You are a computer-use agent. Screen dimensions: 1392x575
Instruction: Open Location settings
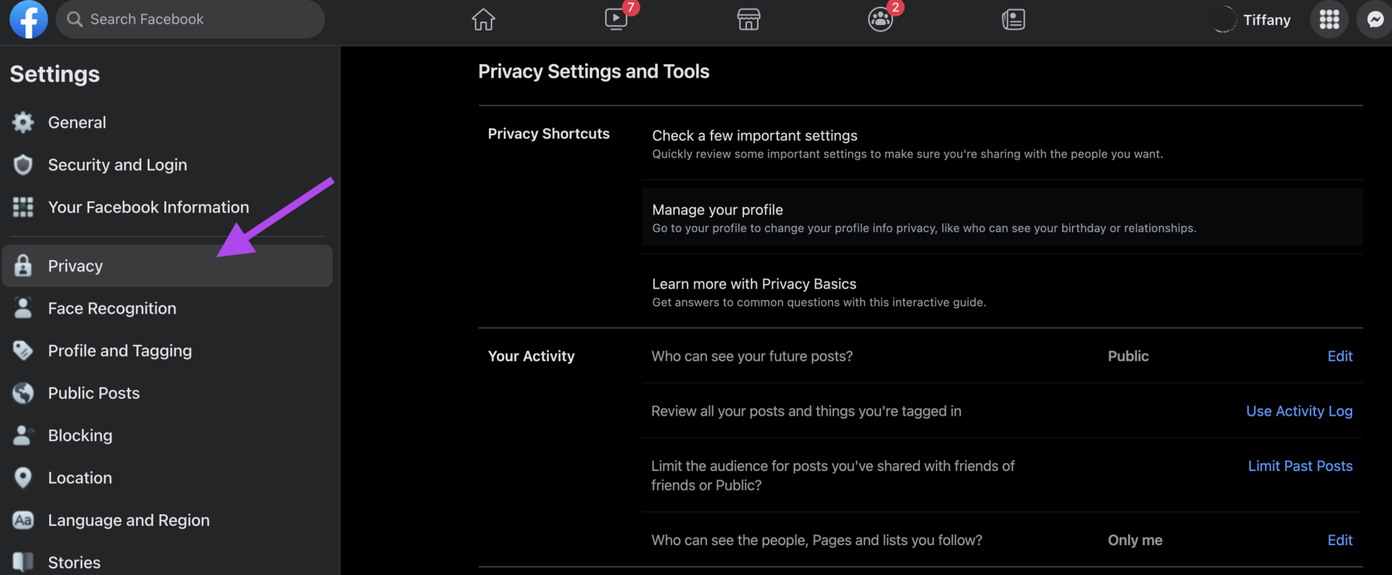pyautogui.click(x=168, y=478)
